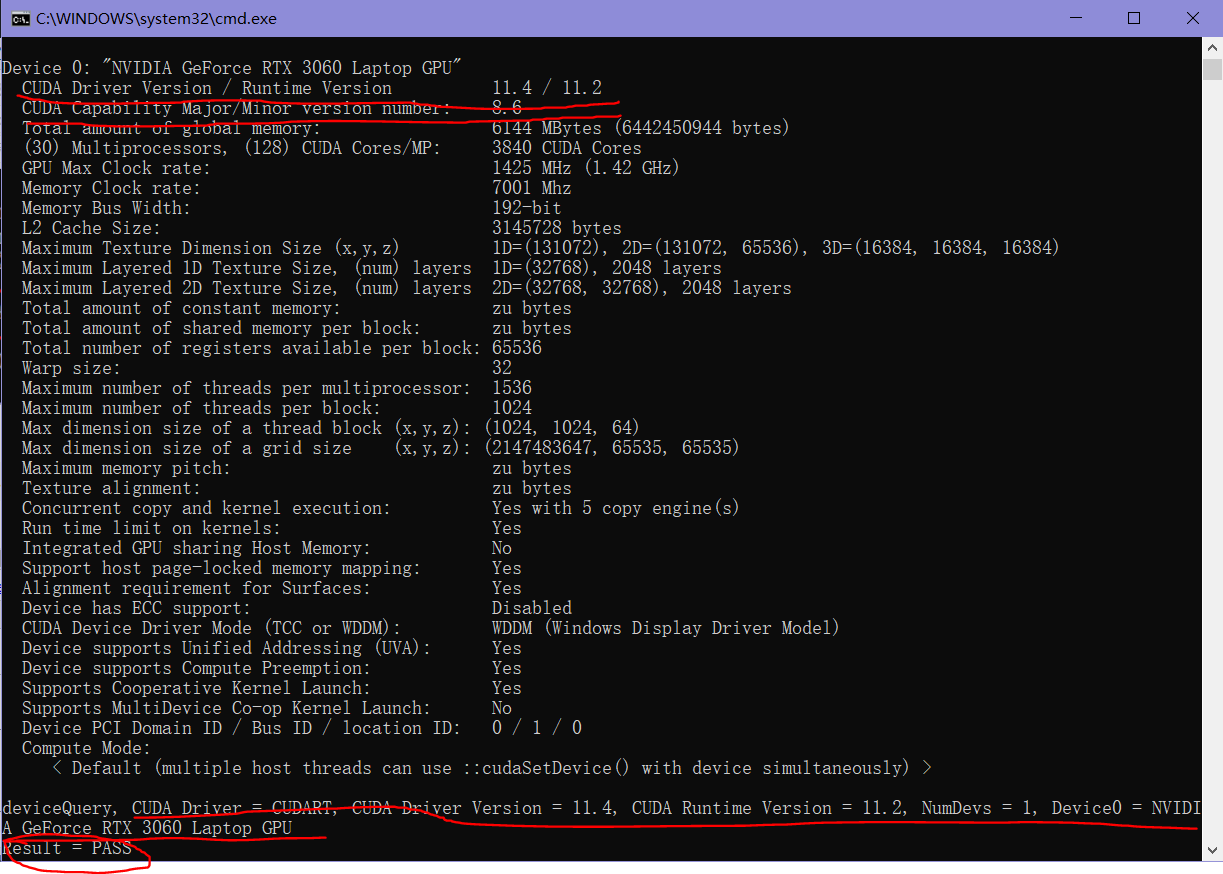Viewport: 1223px width, 874px height.
Task: Click the 'Compute Mode:' line
Action: pos(86,748)
